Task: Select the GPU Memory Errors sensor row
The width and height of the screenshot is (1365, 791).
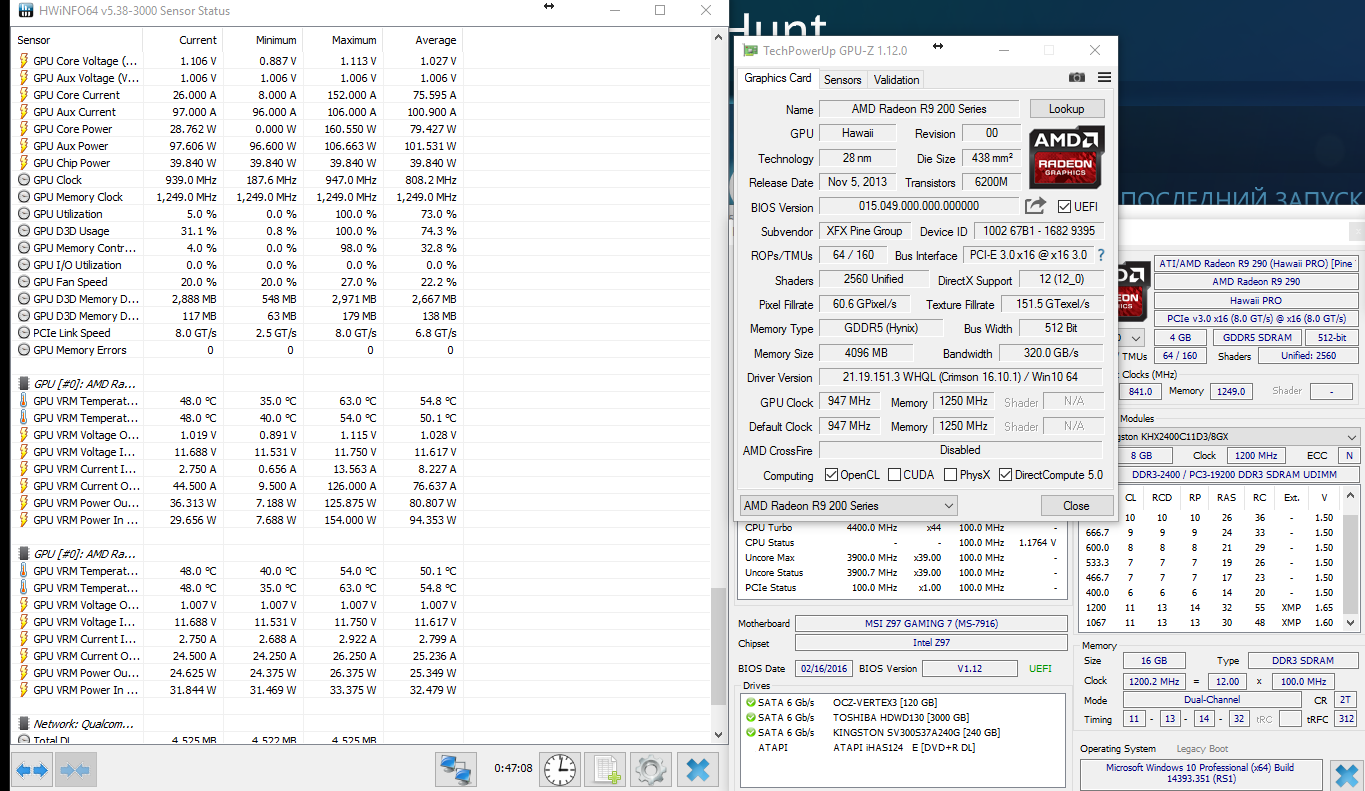Action: 238,350
